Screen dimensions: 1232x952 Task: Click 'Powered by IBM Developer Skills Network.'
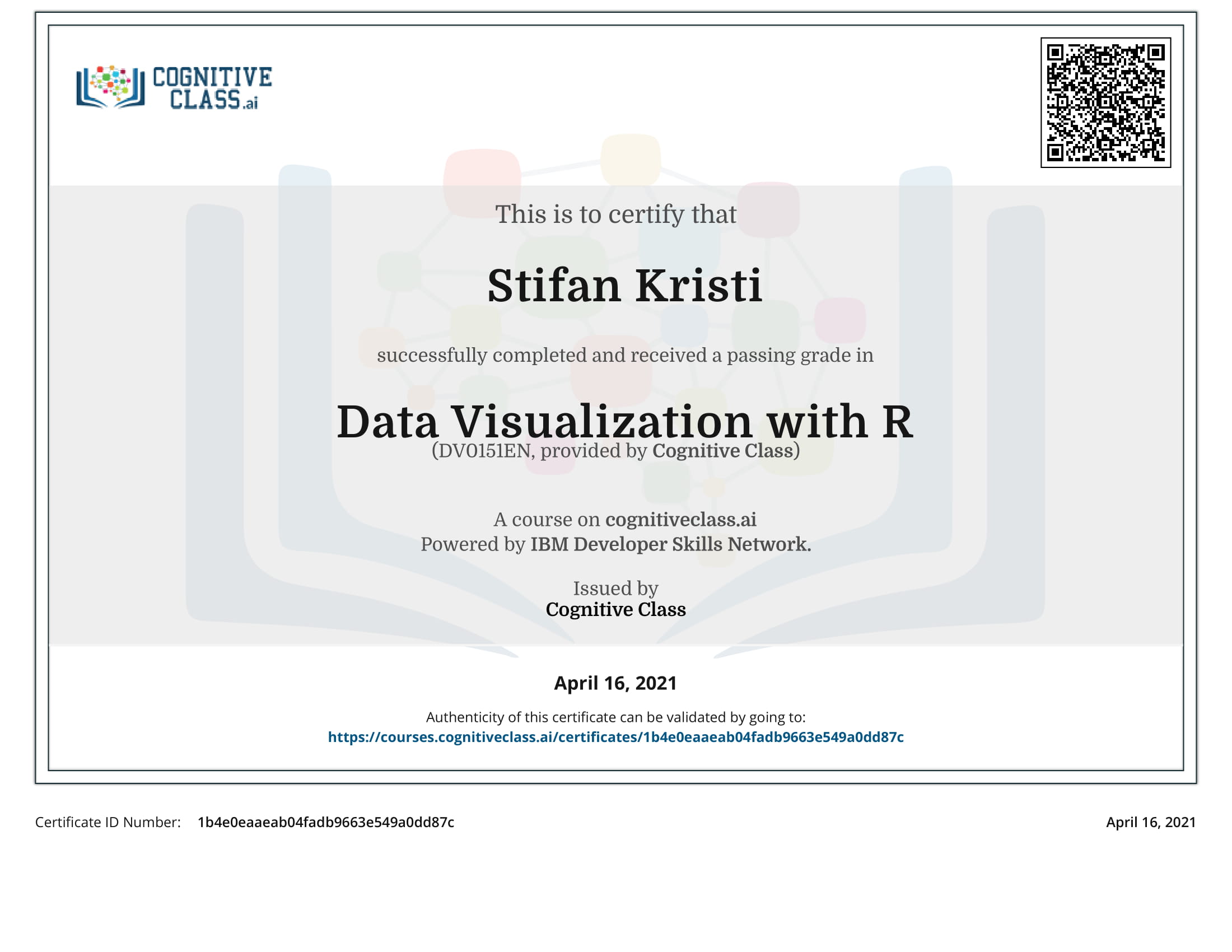pyautogui.click(x=615, y=544)
